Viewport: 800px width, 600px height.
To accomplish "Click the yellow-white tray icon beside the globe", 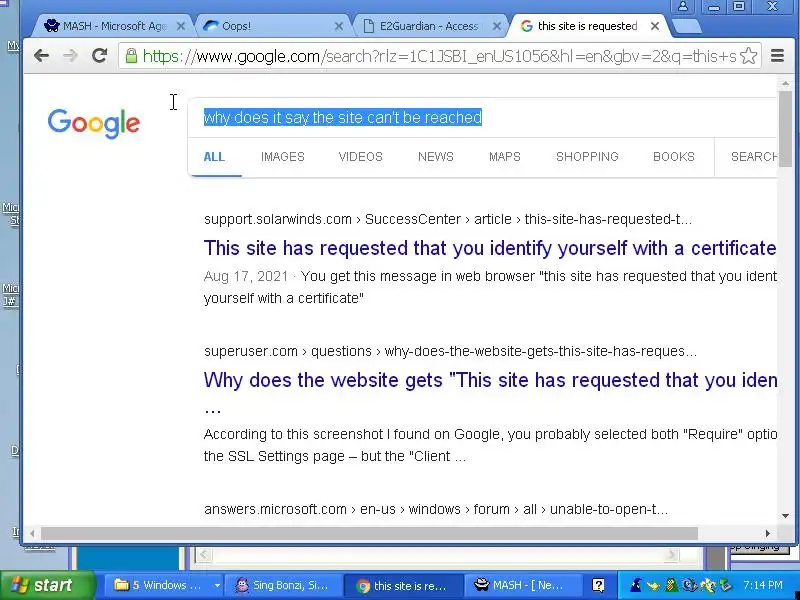I will 707,585.
